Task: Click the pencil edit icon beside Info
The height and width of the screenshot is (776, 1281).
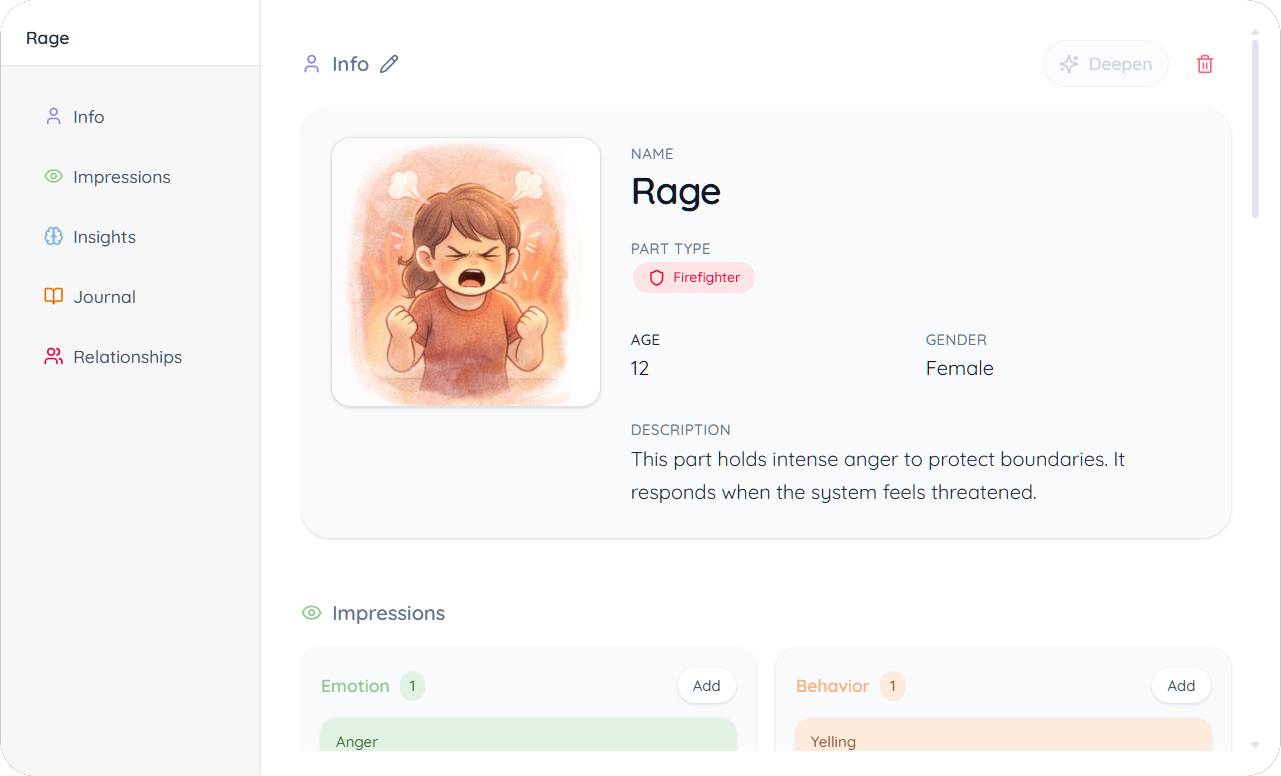Action: click(389, 64)
